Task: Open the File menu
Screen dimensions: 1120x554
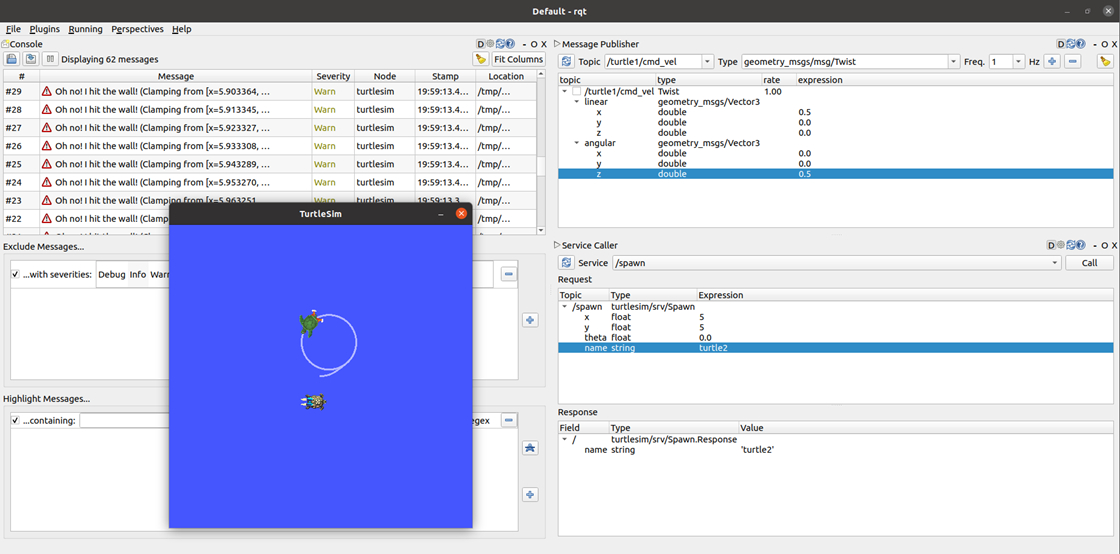Action: click(13, 29)
